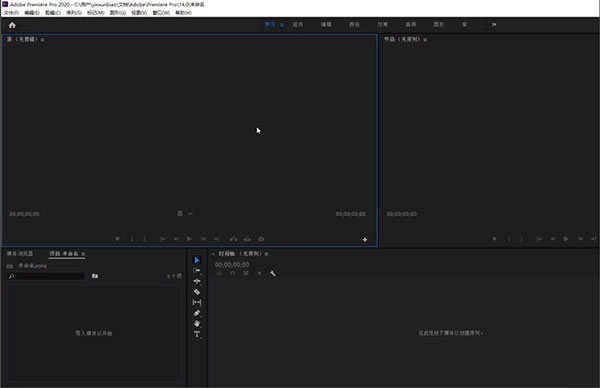Open the Source monitor button editor plus icon
600x388 pixels.
pos(365,240)
